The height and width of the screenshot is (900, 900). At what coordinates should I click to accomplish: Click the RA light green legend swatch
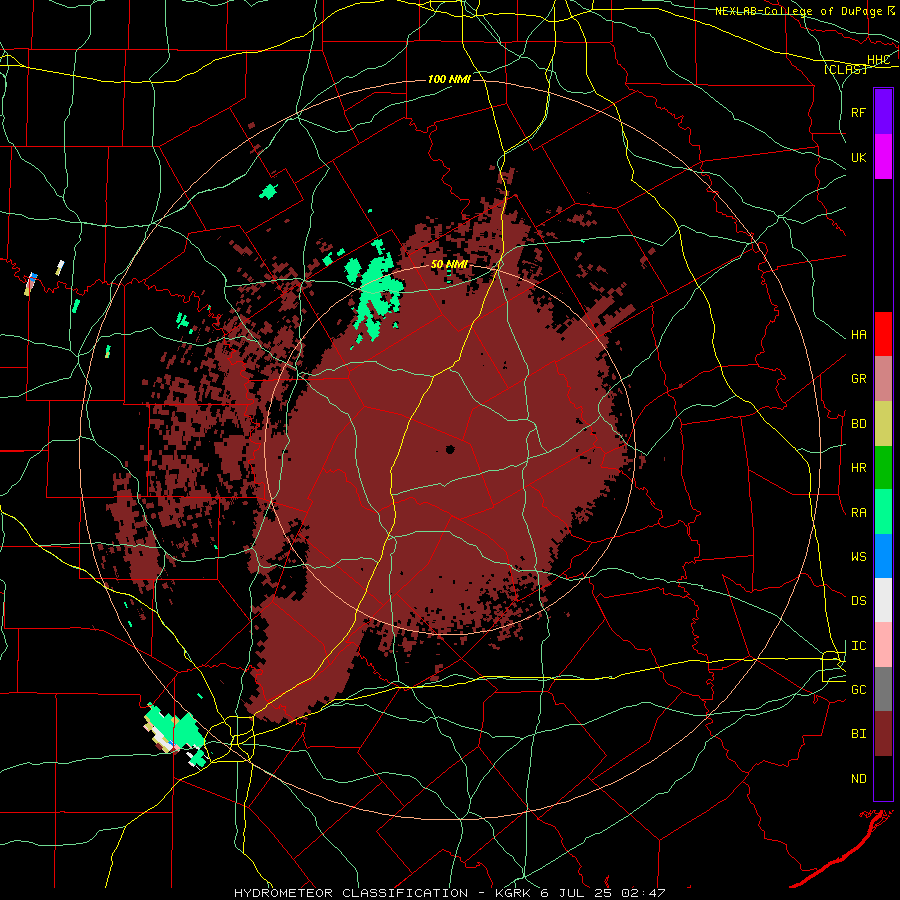pos(883,512)
